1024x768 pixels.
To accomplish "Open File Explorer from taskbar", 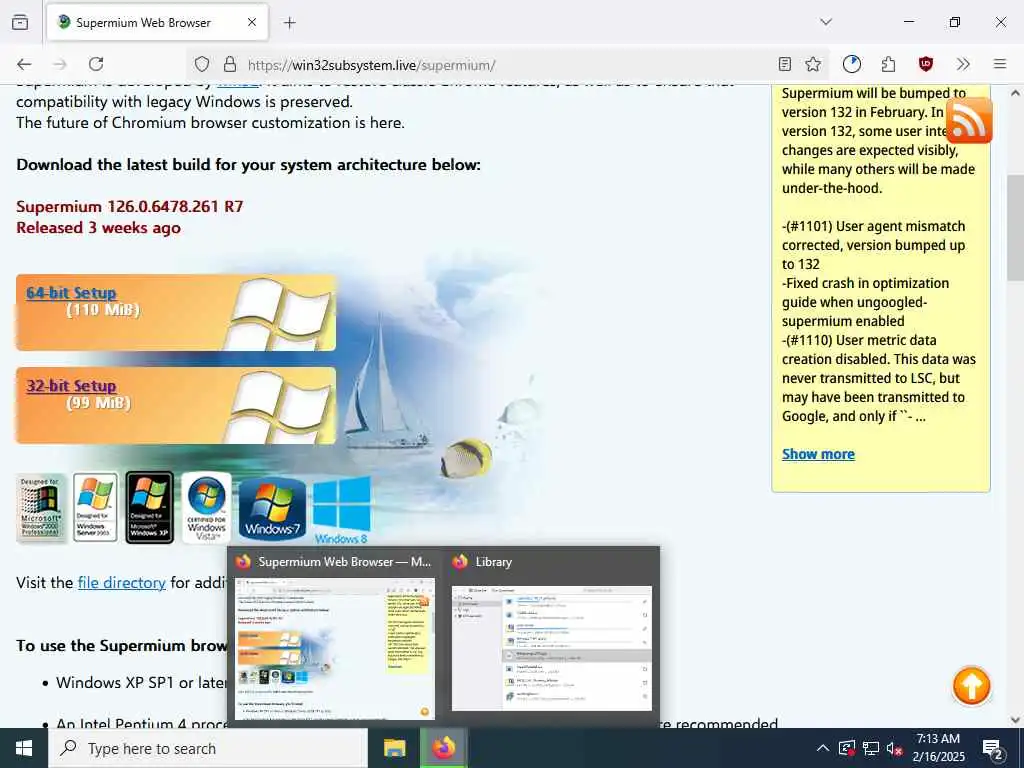I will pos(394,748).
